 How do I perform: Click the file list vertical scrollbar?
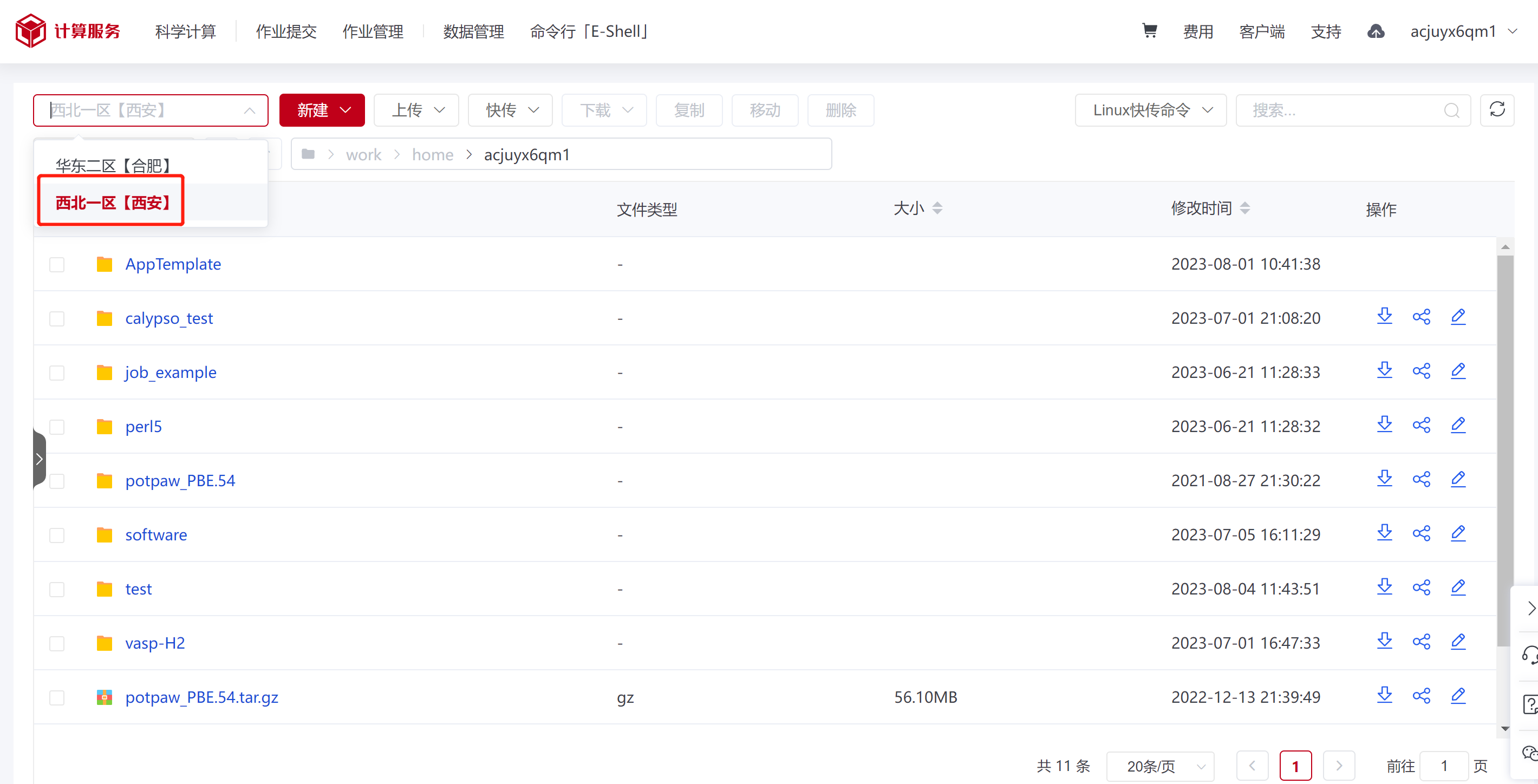(1504, 451)
